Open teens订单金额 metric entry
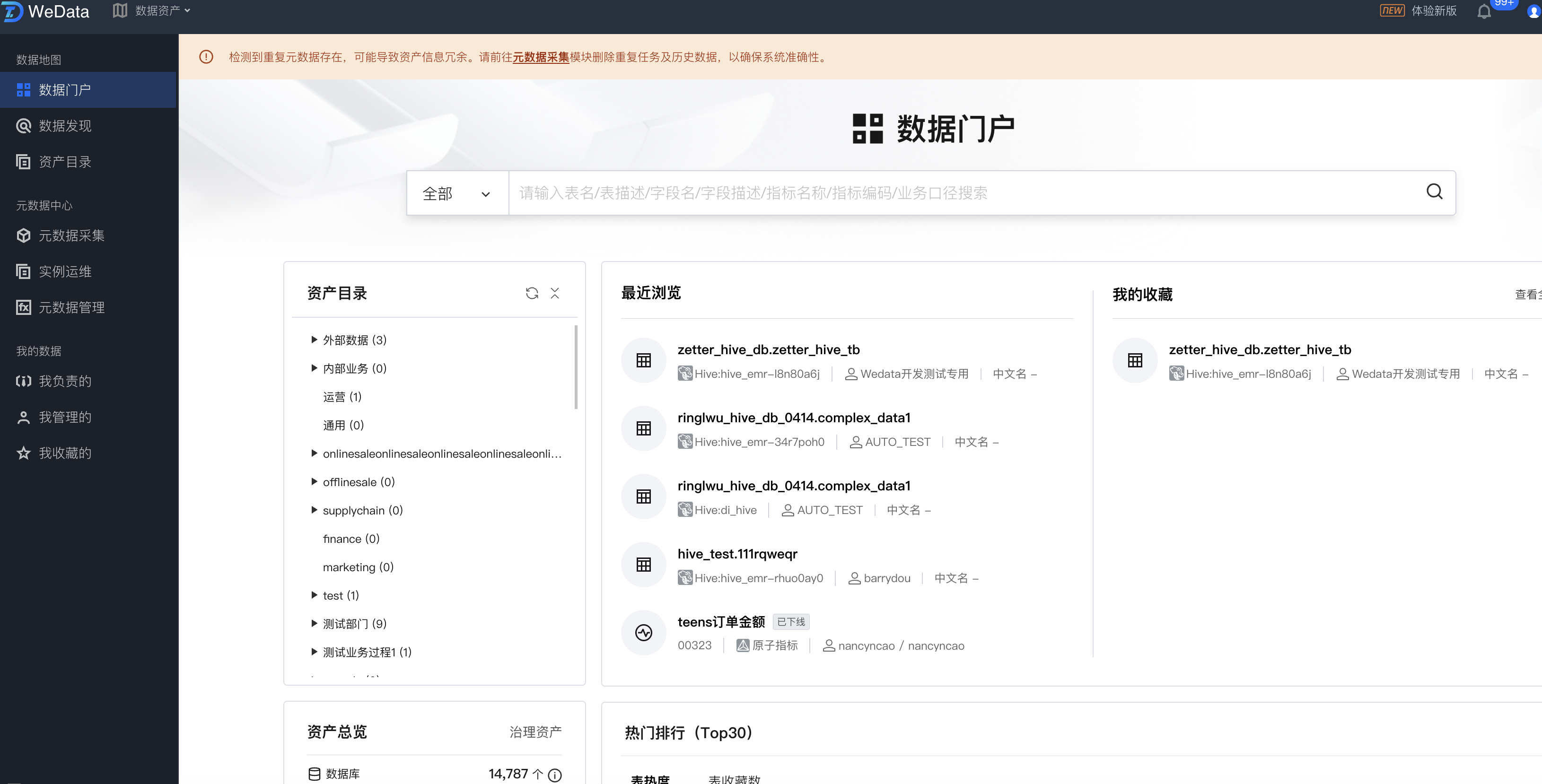1542x784 pixels. [721, 622]
